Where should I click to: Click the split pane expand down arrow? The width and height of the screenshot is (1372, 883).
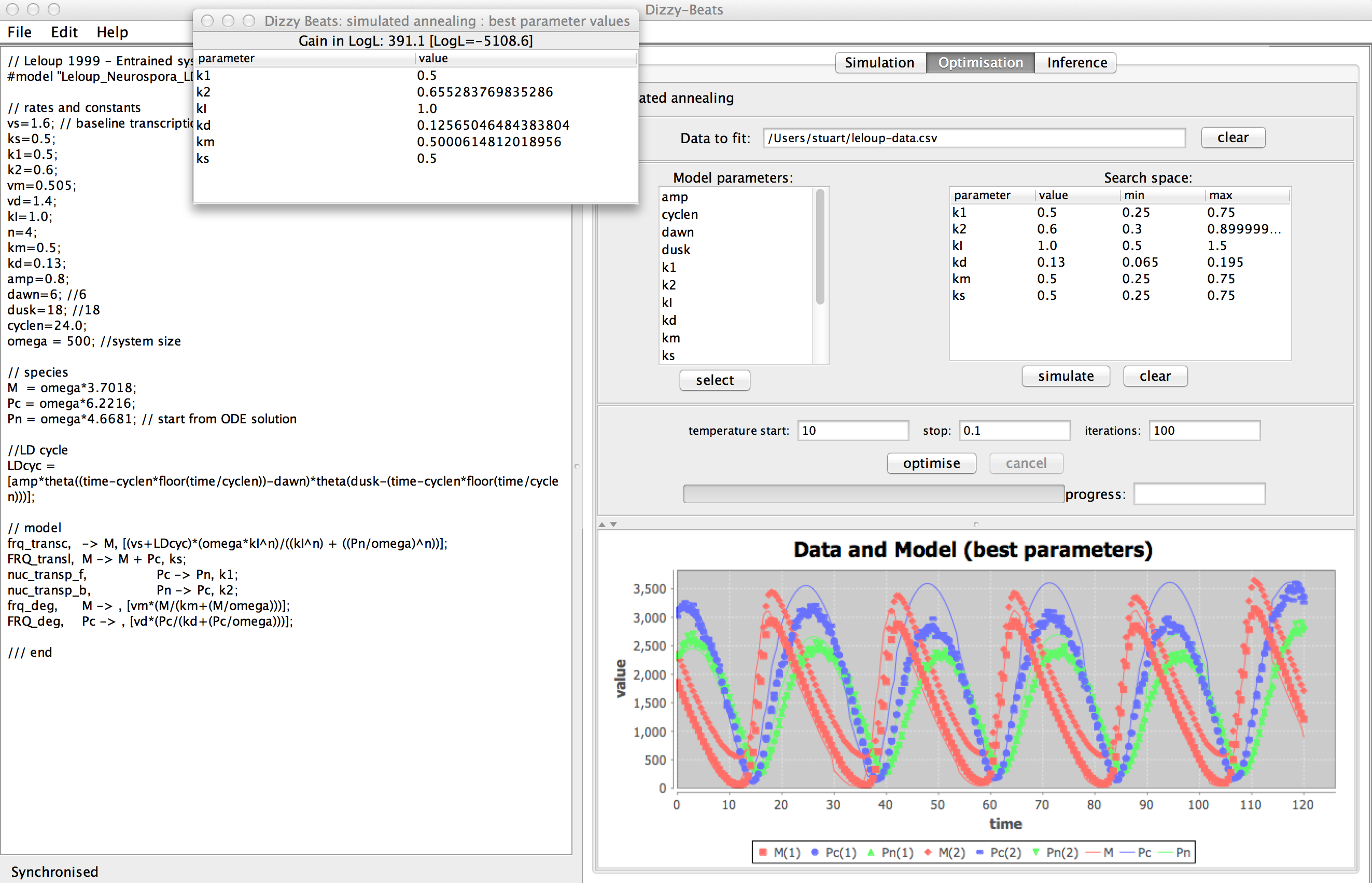(613, 525)
